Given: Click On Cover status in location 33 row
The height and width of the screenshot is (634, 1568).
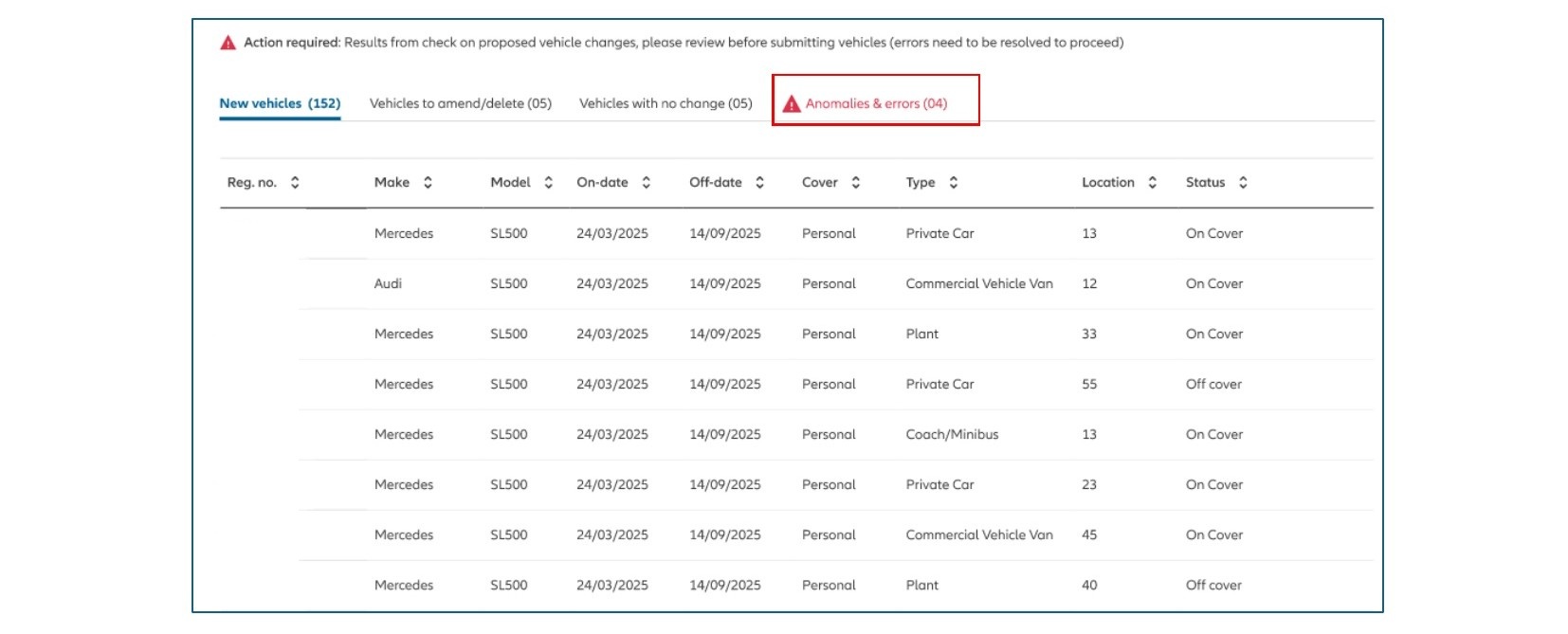Looking at the screenshot, I should 1214,334.
